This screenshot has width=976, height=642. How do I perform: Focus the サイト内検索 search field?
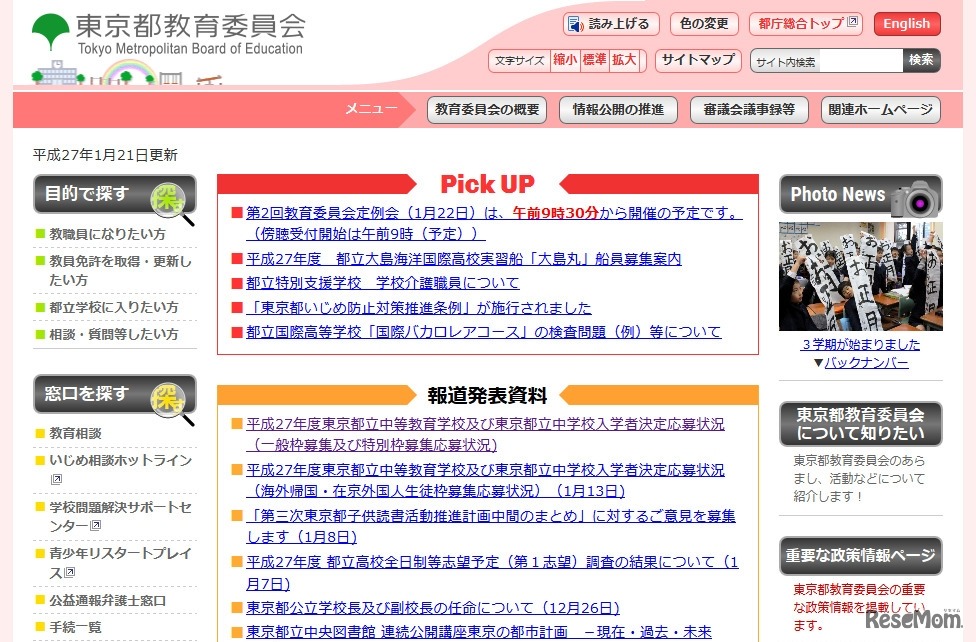[827, 61]
